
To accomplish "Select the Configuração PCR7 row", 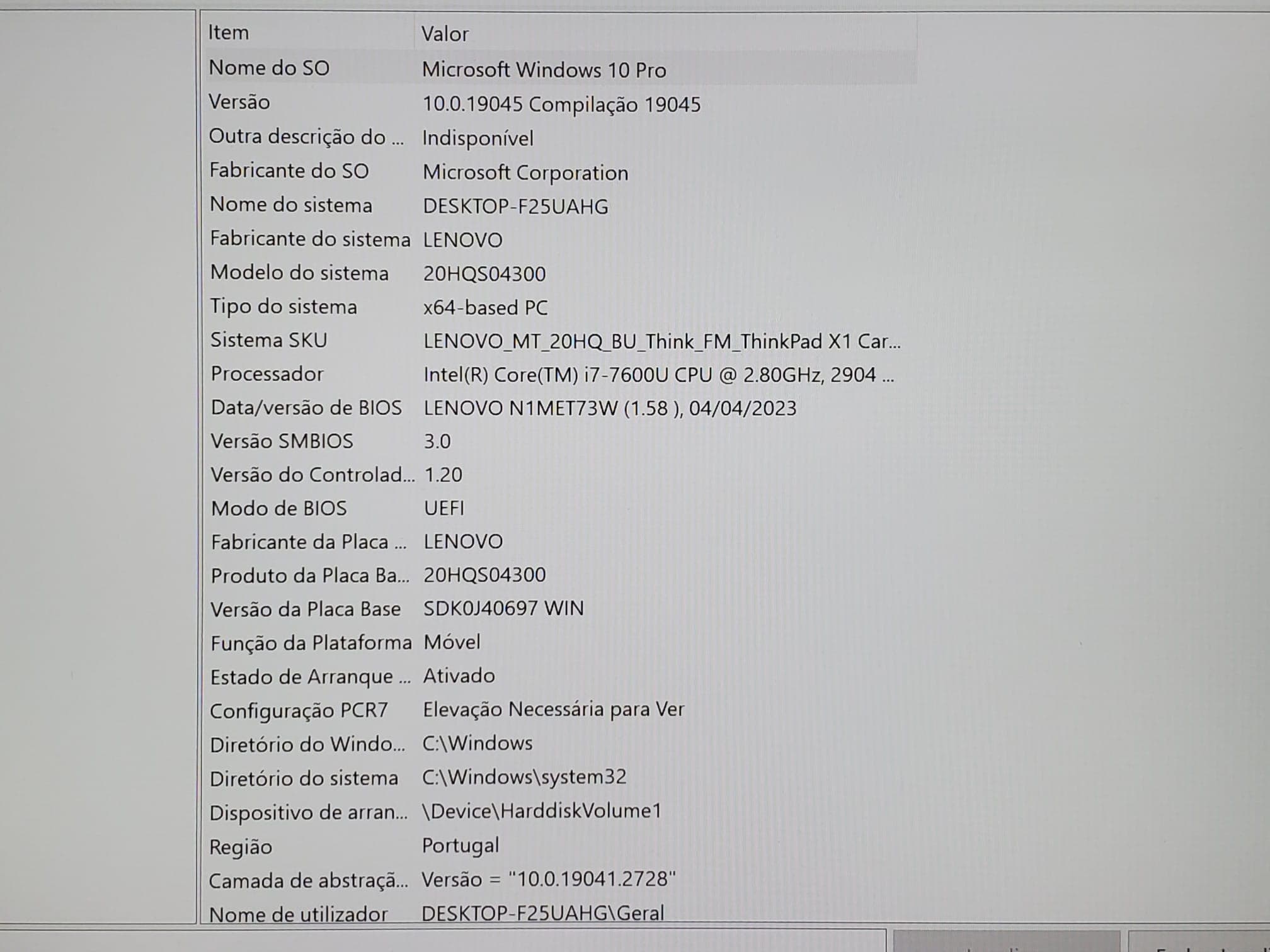I will point(560,710).
